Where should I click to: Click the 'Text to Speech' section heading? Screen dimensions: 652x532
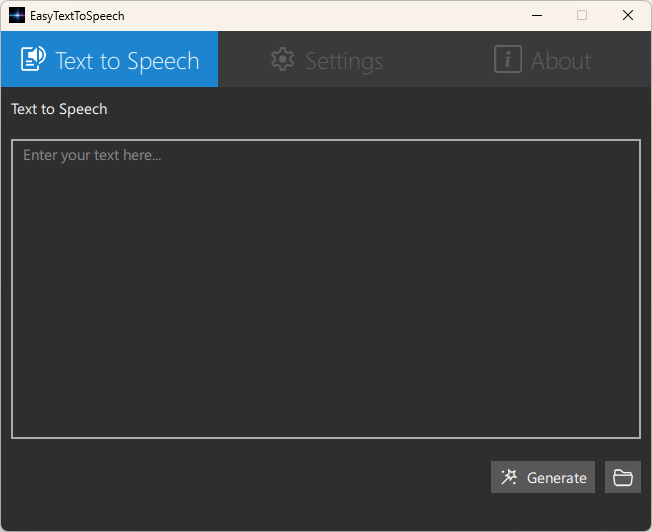[x=59, y=109]
